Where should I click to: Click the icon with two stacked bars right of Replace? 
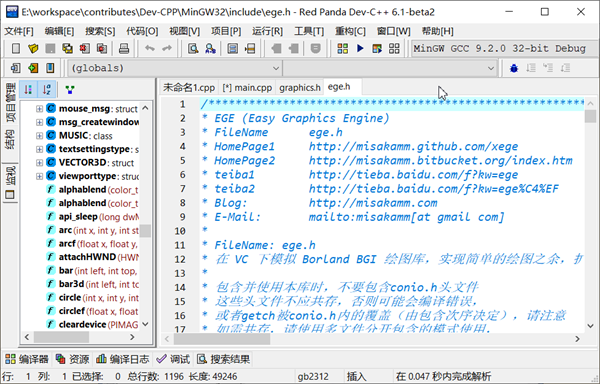(232, 49)
